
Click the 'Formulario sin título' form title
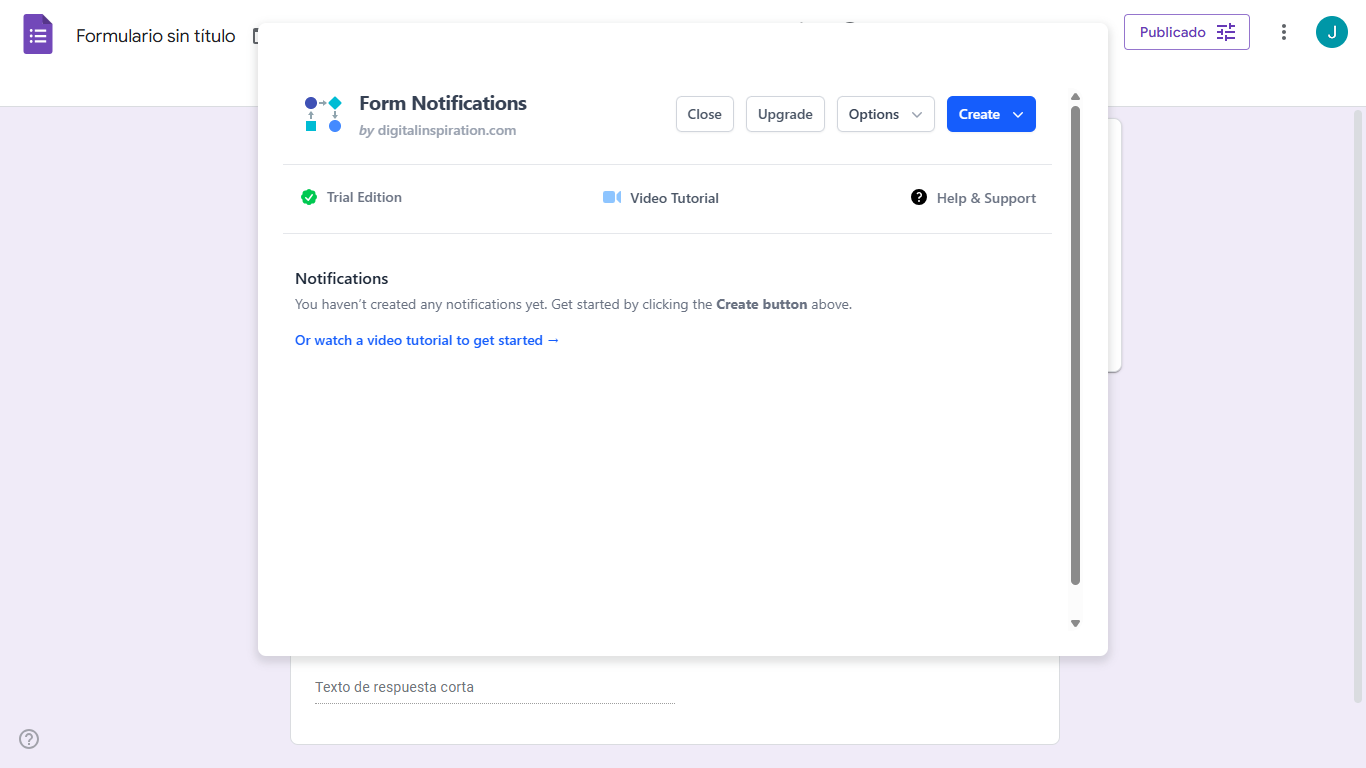[156, 36]
